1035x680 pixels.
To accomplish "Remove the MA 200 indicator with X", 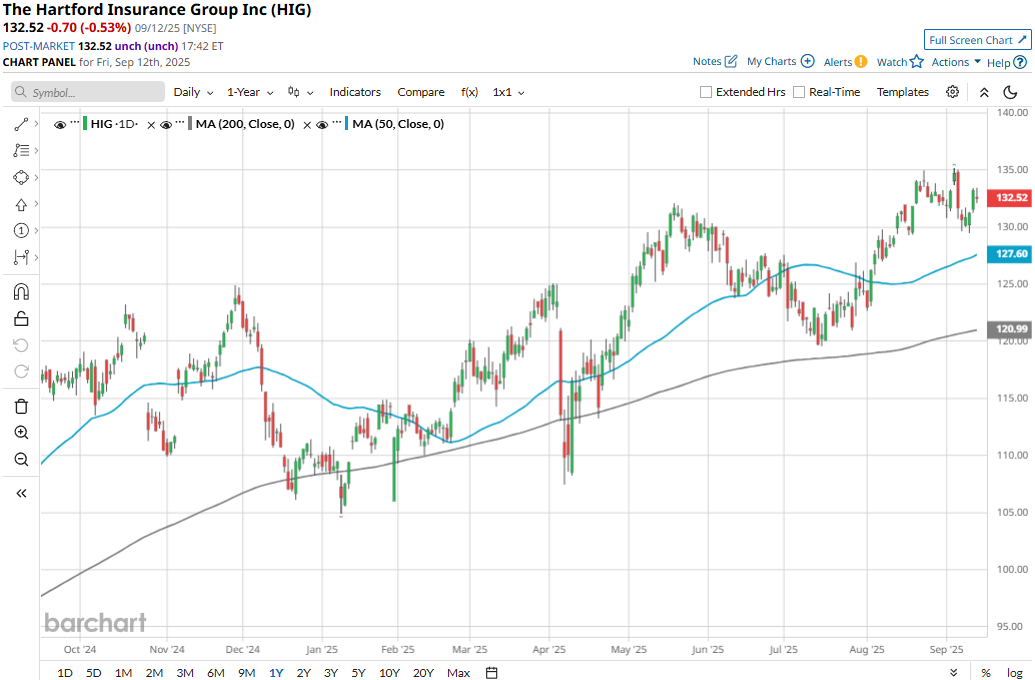I will click(x=307, y=125).
